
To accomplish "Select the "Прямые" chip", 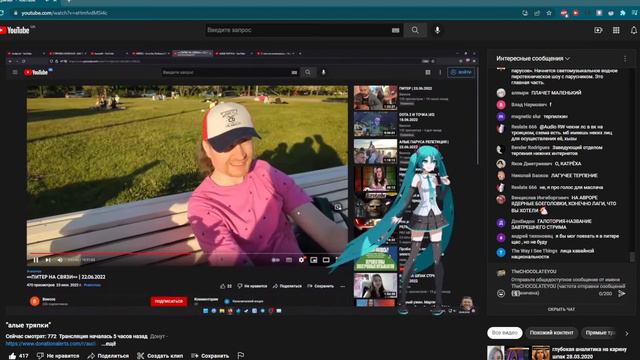I will pyautogui.click(x=600, y=333).
